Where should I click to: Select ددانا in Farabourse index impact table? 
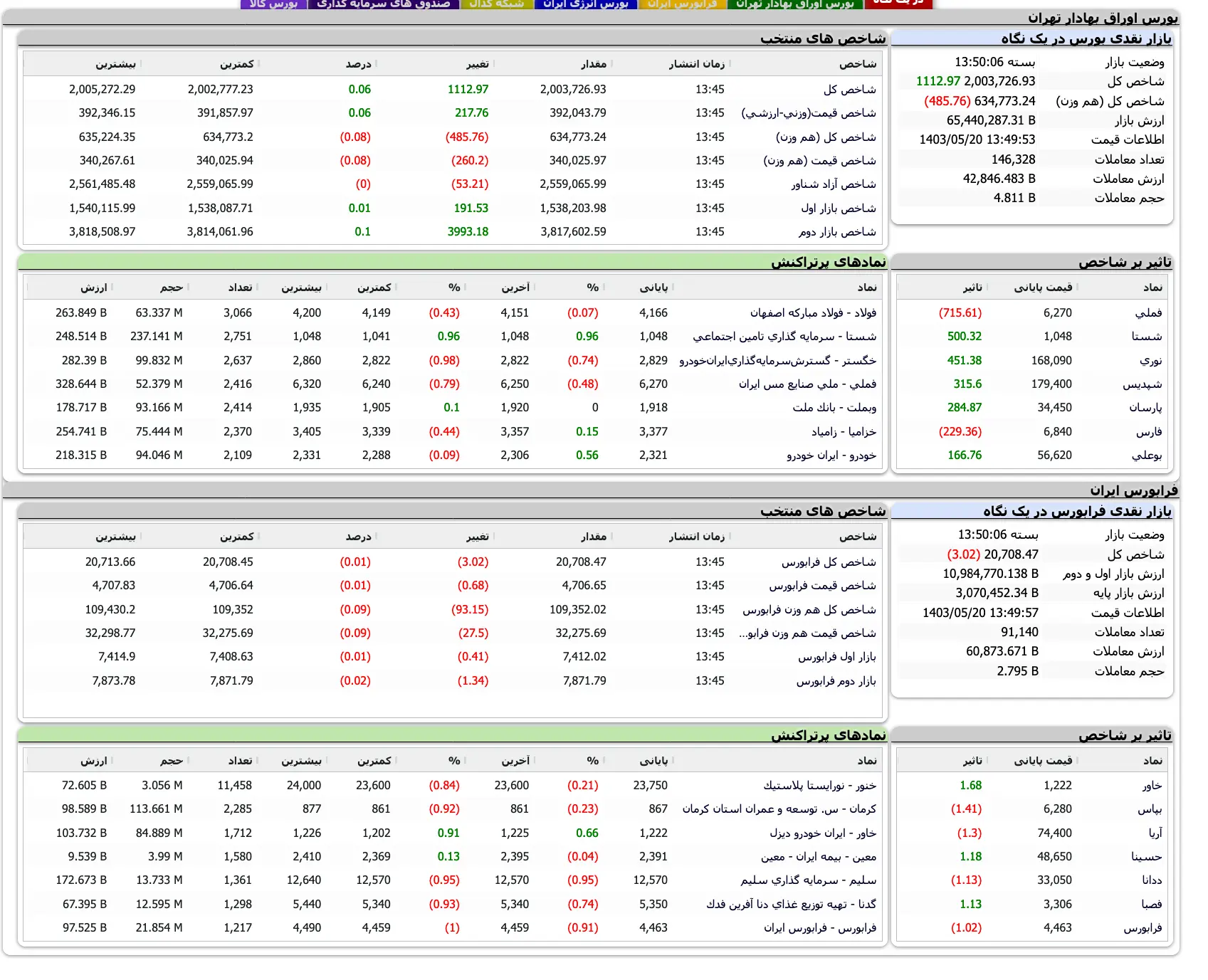[x=1152, y=880]
